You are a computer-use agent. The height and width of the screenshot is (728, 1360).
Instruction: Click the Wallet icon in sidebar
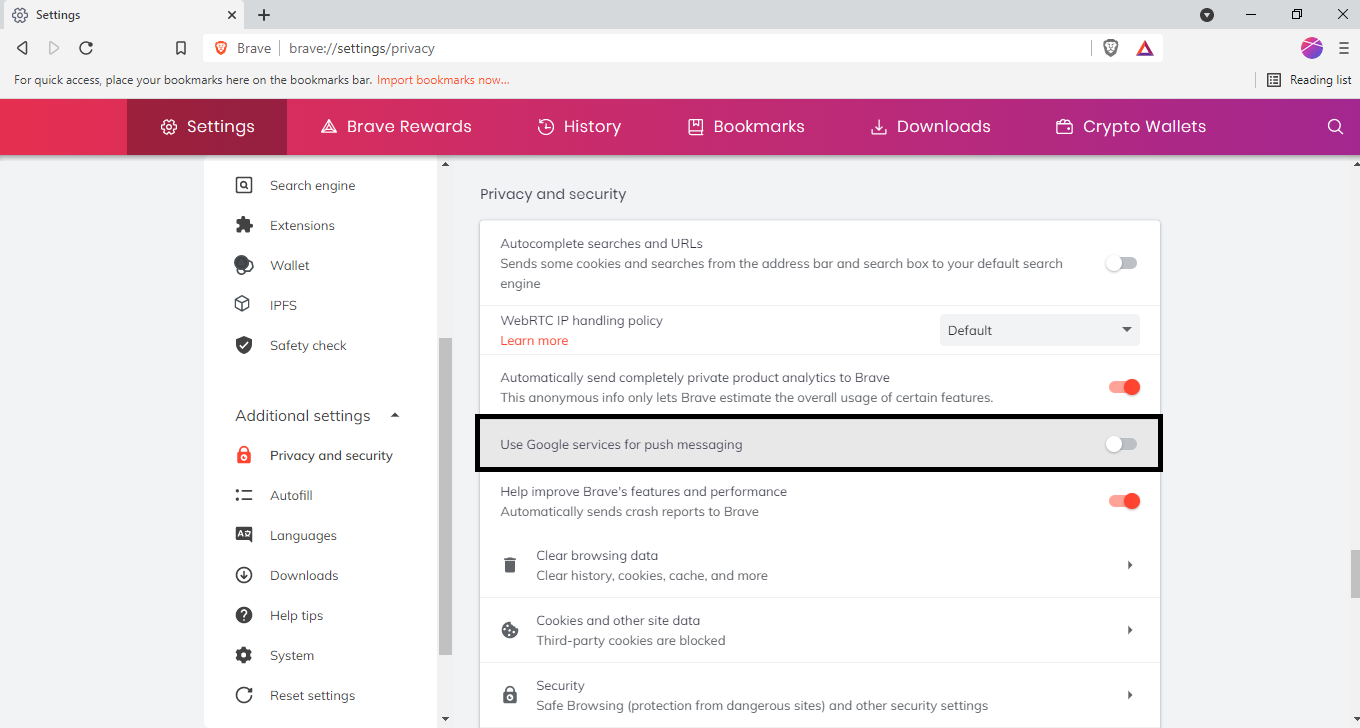pyautogui.click(x=244, y=265)
